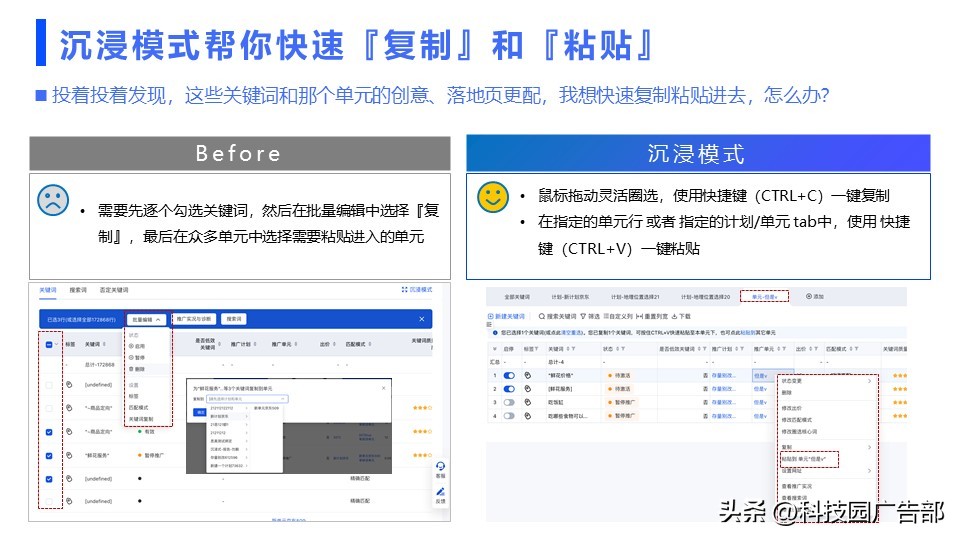Click the 沉浸模式 fullscreen icon in Before screenshot

[404, 290]
